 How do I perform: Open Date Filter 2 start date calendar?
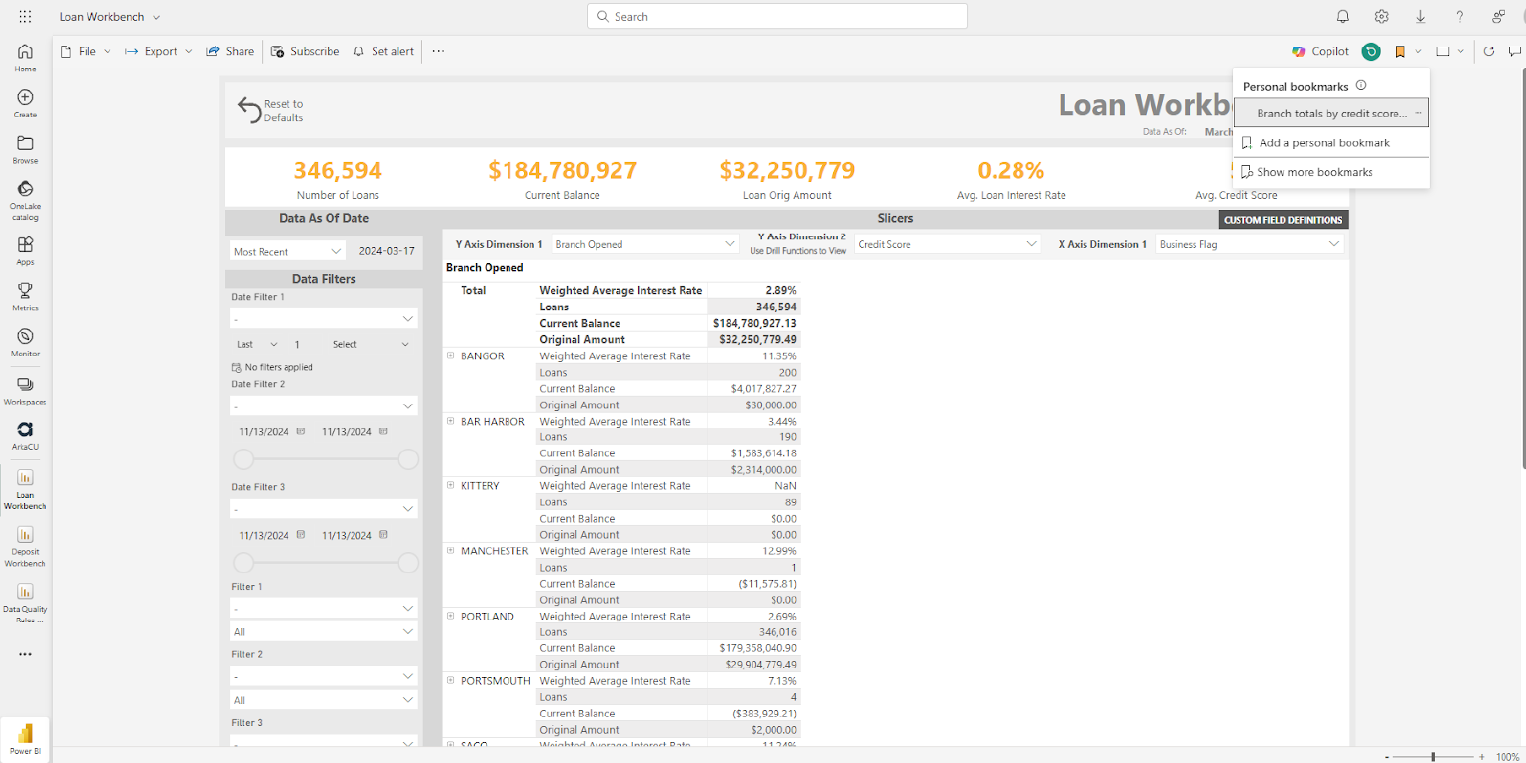coord(301,432)
